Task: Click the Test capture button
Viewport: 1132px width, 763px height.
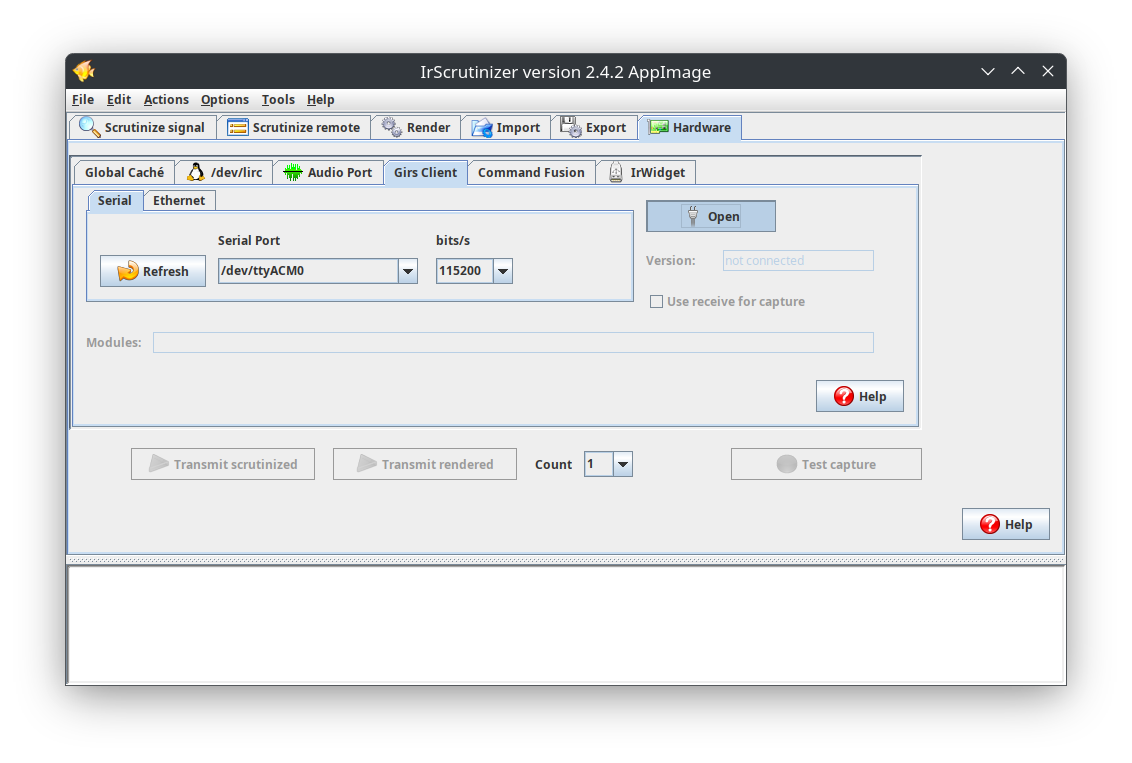Action: (826, 464)
